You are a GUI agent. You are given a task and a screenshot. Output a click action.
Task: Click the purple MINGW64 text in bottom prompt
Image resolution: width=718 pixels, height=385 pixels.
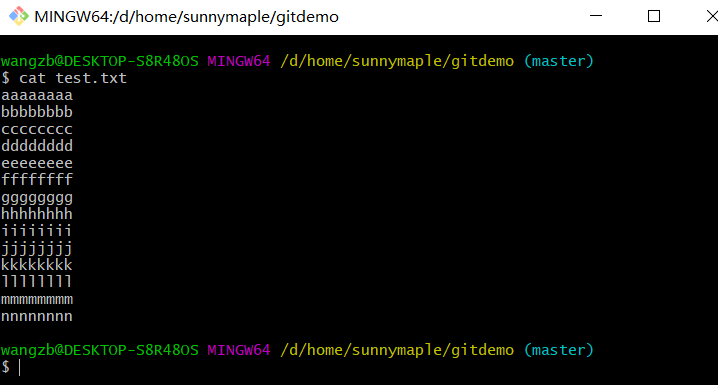click(239, 350)
